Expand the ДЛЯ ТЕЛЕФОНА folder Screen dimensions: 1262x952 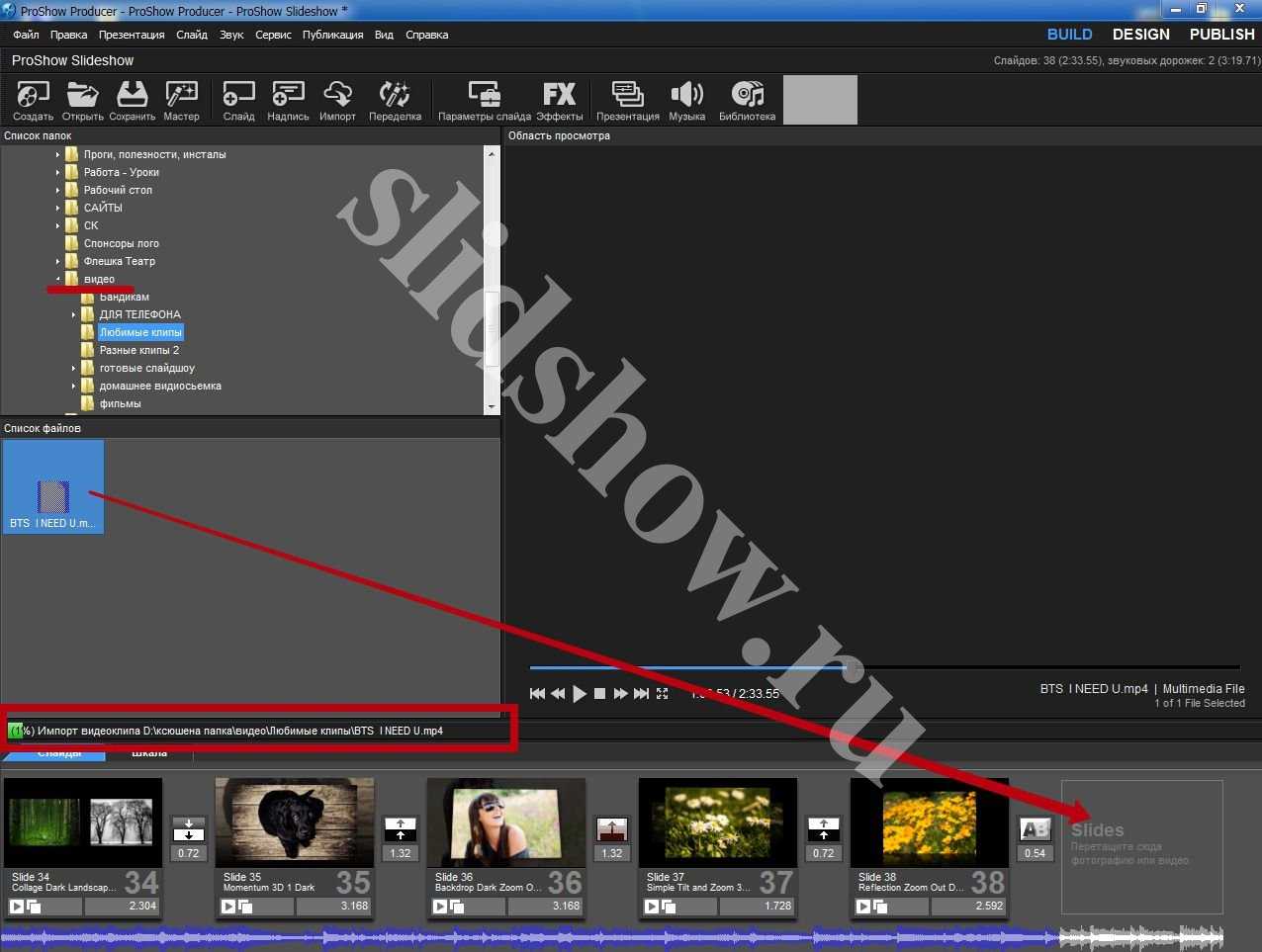pos(74,314)
